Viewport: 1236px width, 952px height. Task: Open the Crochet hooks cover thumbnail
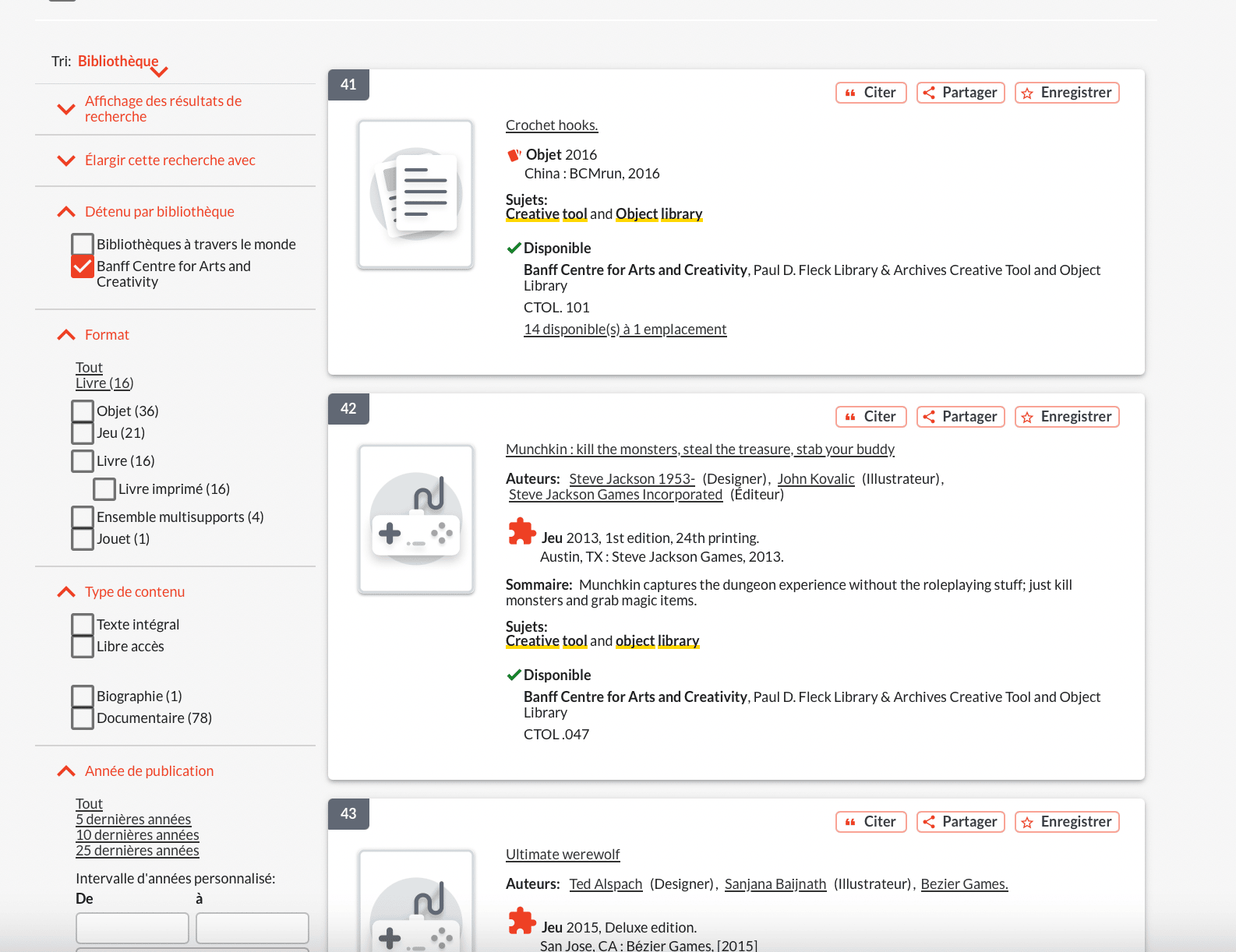tap(415, 194)
